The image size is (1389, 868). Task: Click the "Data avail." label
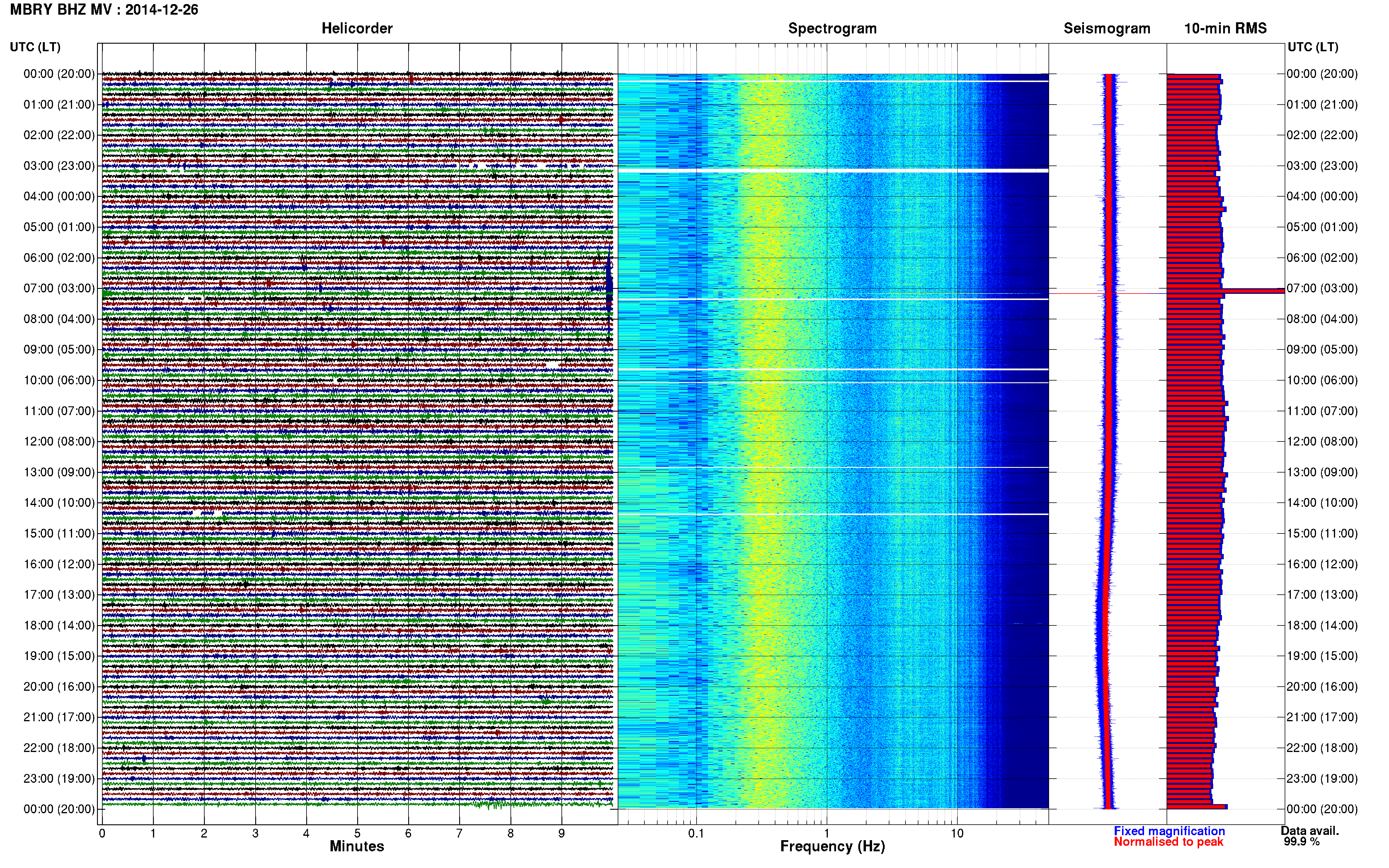[1310, 831]
